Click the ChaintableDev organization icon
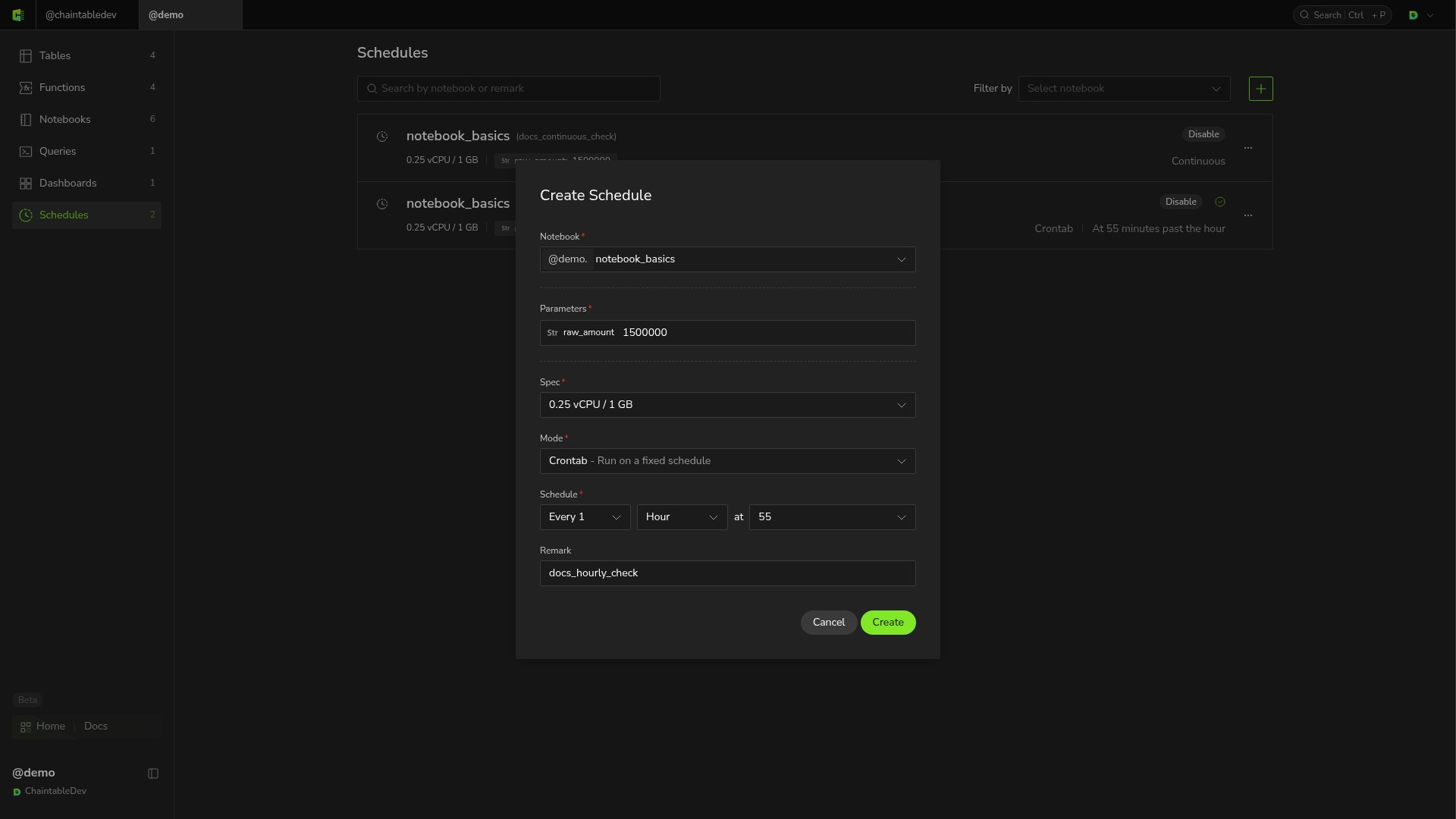Screen dimensions: 1456x819 click(17, 792)
